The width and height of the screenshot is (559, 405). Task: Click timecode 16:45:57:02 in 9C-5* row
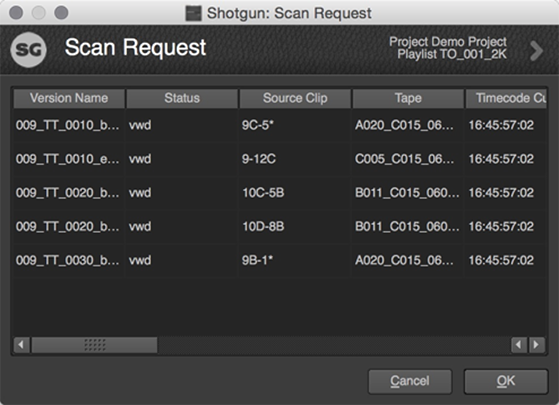[x=501, y=125]
